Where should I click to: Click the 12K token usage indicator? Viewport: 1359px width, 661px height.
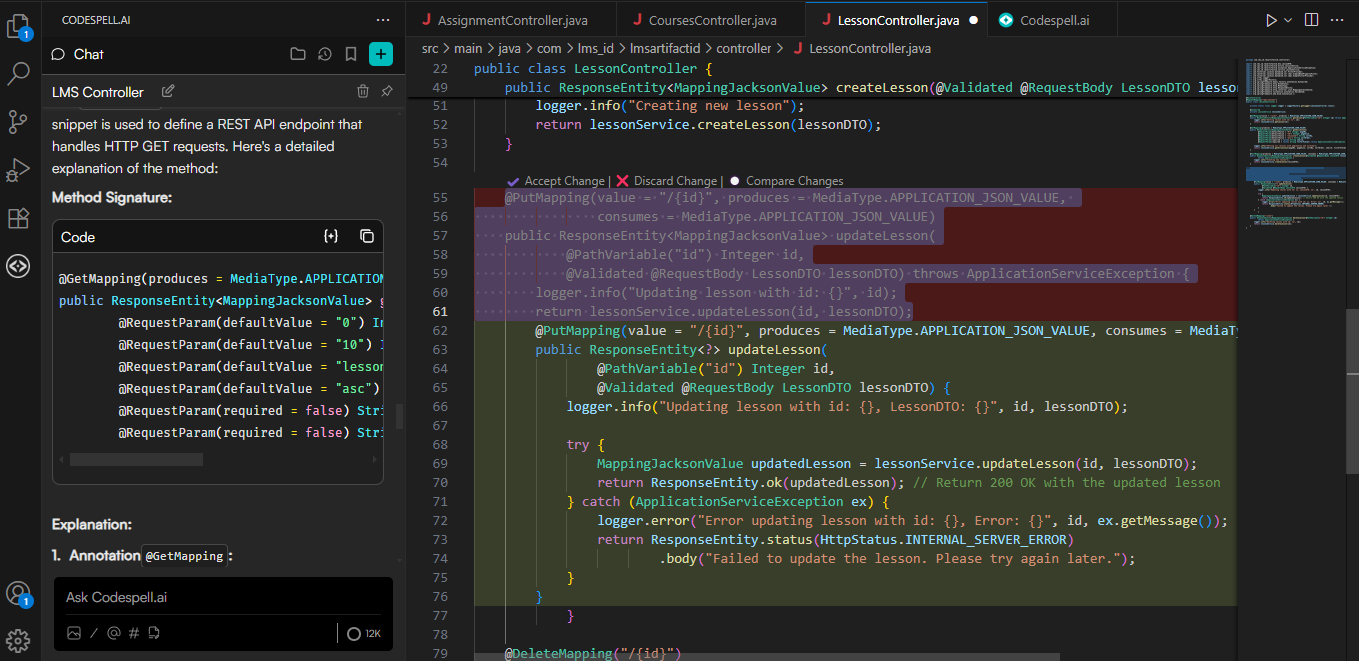(x=363, y=633)
